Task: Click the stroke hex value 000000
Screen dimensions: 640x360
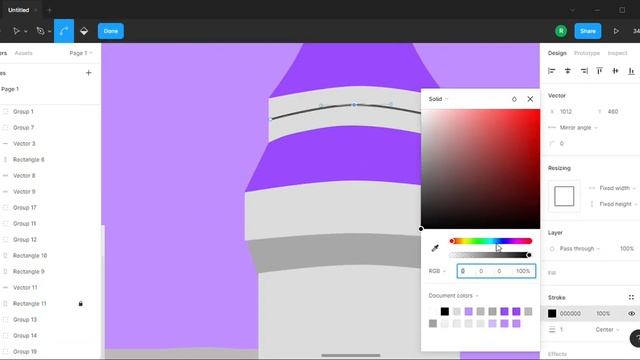Action: click(x=570, y=313)
